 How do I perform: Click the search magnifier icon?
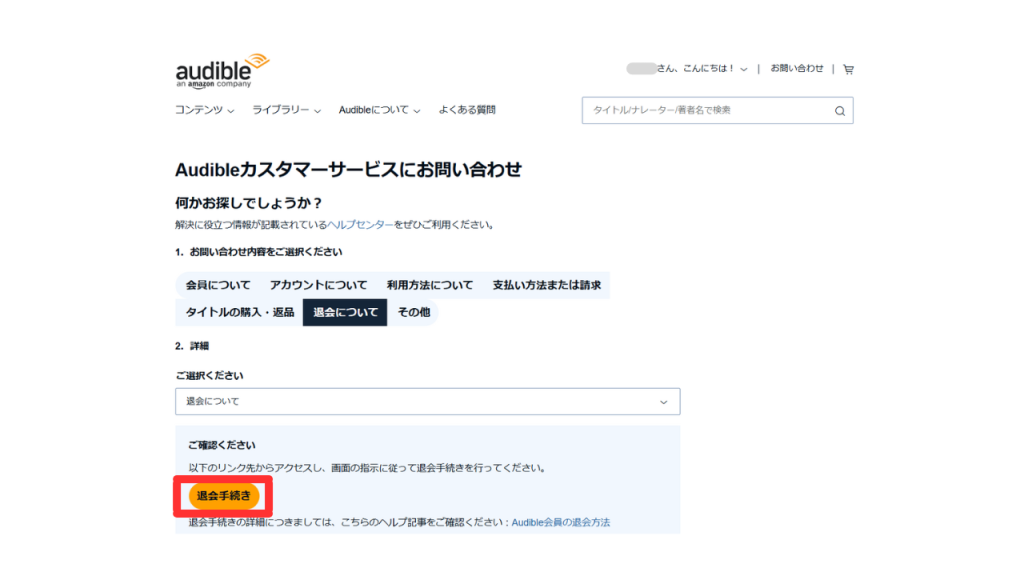tap(840, 111)
